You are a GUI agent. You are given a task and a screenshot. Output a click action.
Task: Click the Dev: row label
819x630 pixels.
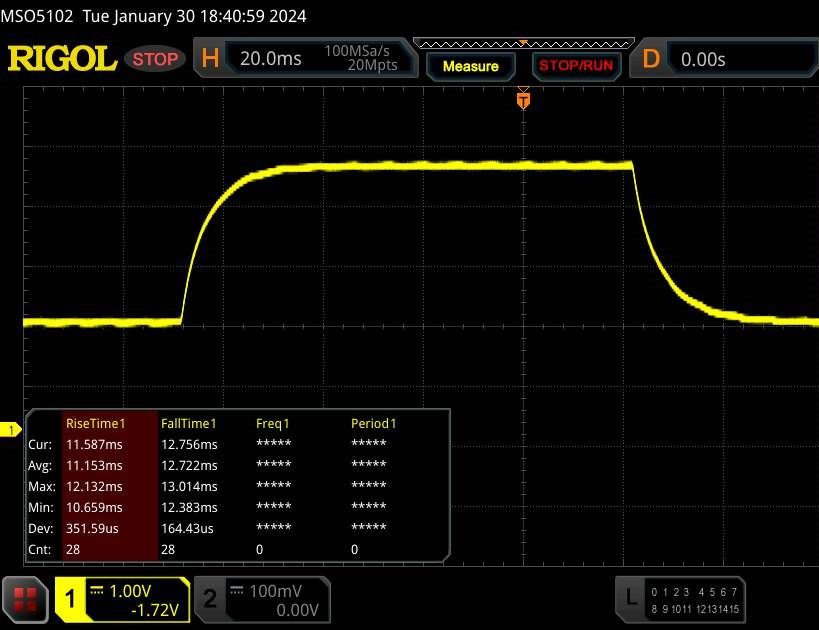pyautogui.click(x=41, y=528)
